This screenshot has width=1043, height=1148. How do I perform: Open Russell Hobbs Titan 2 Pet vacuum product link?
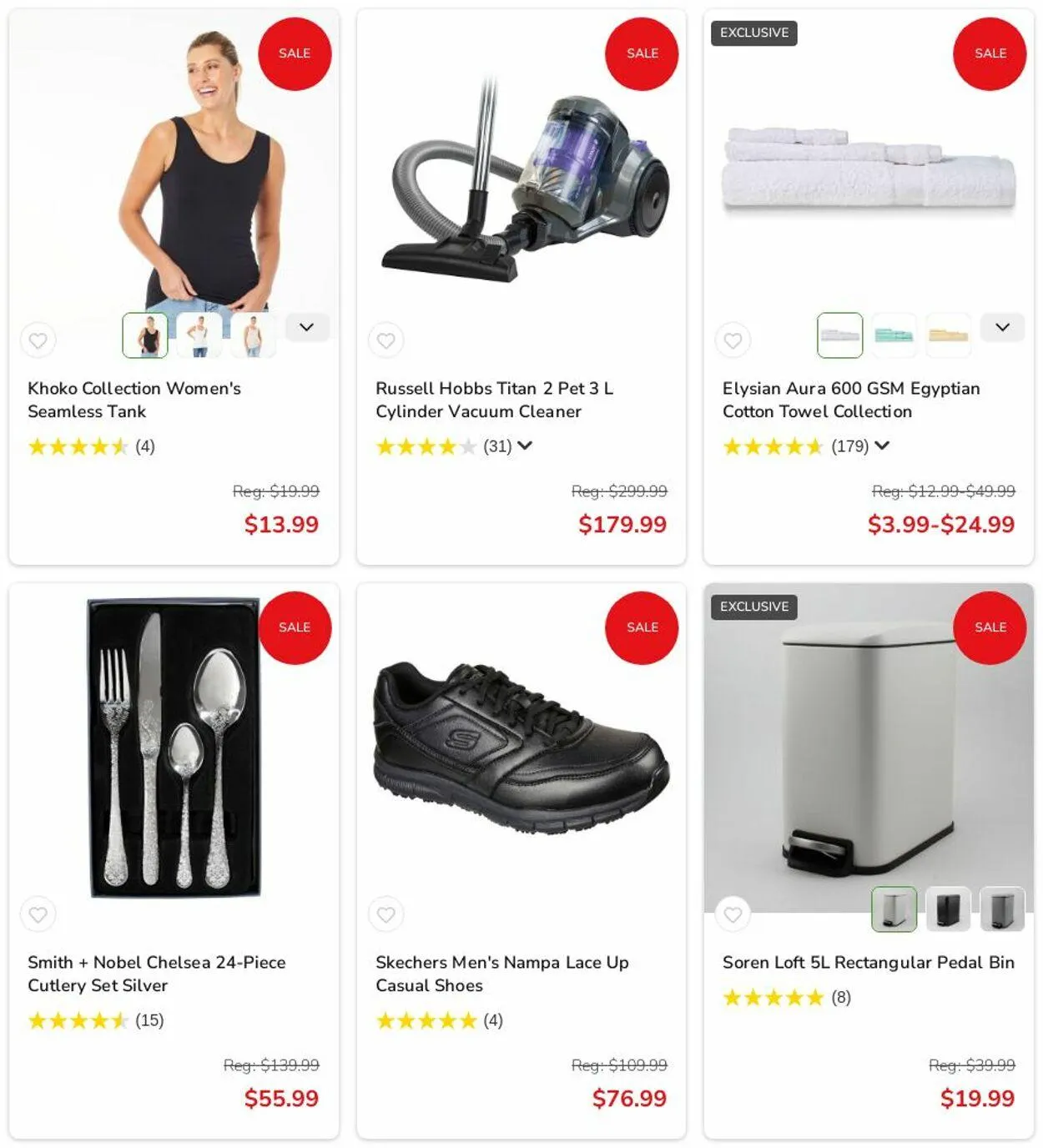[x=494, y=400]
